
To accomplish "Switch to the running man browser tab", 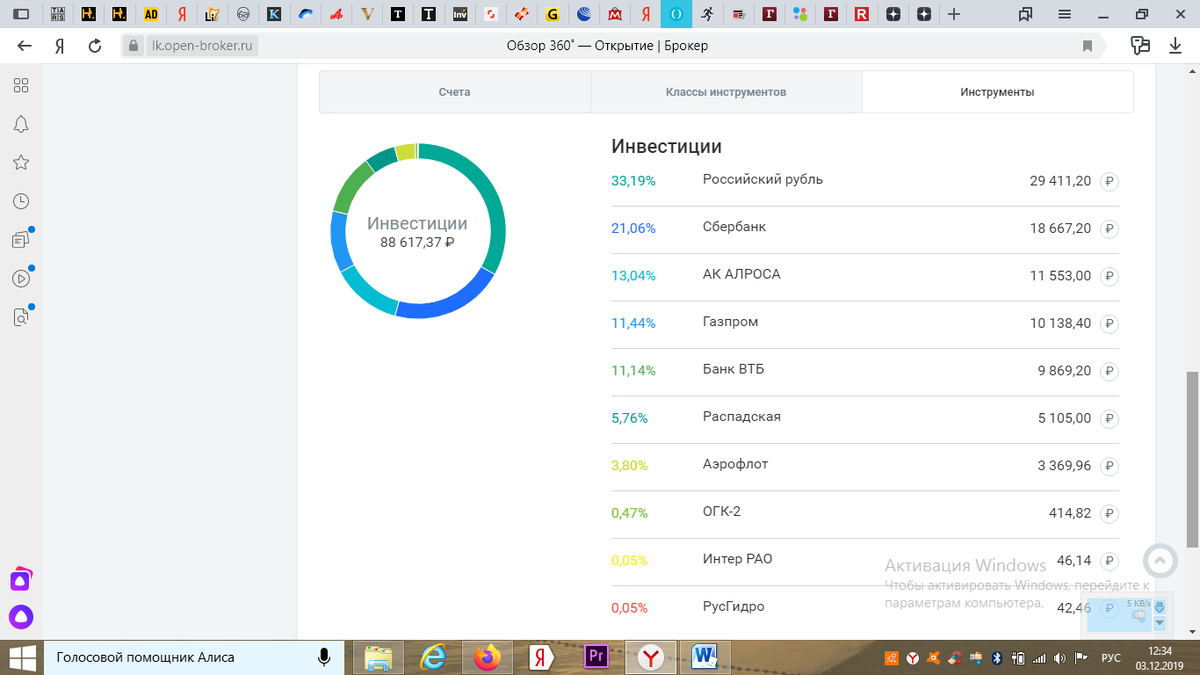I will [708, 15].
